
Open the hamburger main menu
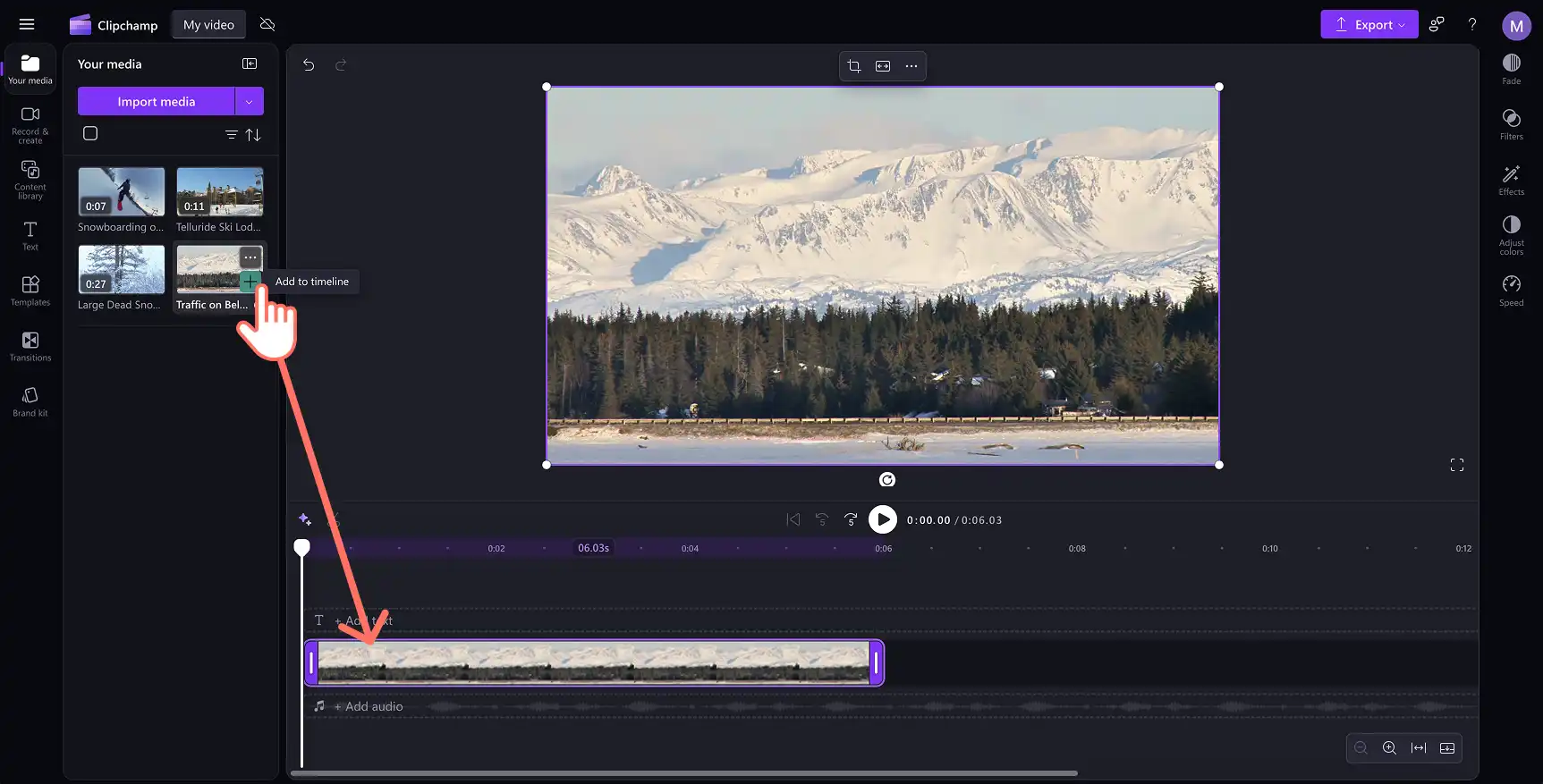click(27, 24)
